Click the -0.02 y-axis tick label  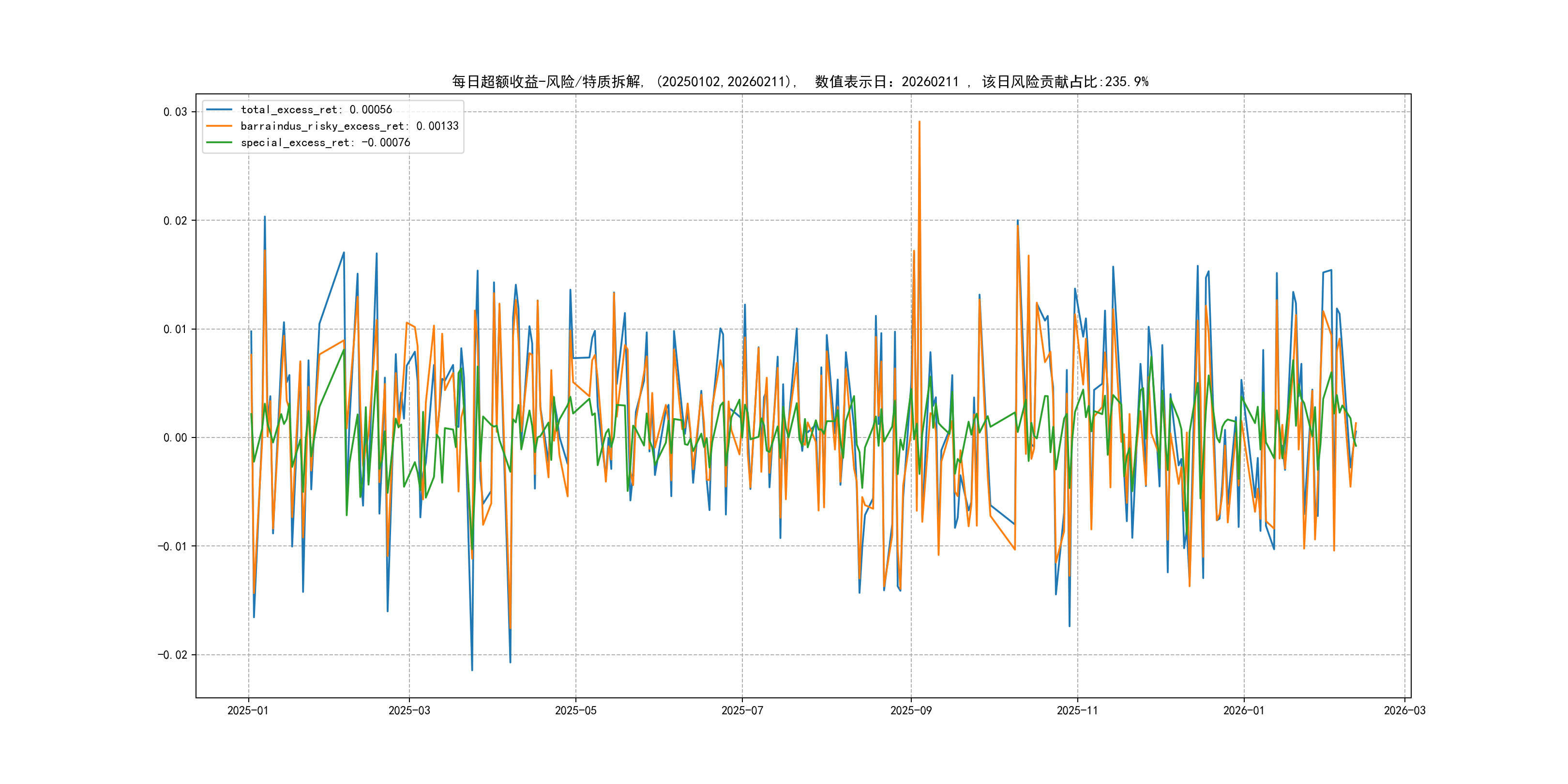click(x=172, y=655)
